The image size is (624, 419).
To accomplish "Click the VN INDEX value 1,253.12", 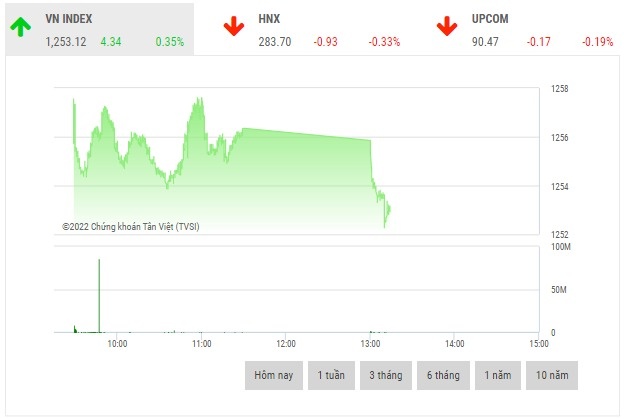I will pyautogui.click(x=66, y=42).
